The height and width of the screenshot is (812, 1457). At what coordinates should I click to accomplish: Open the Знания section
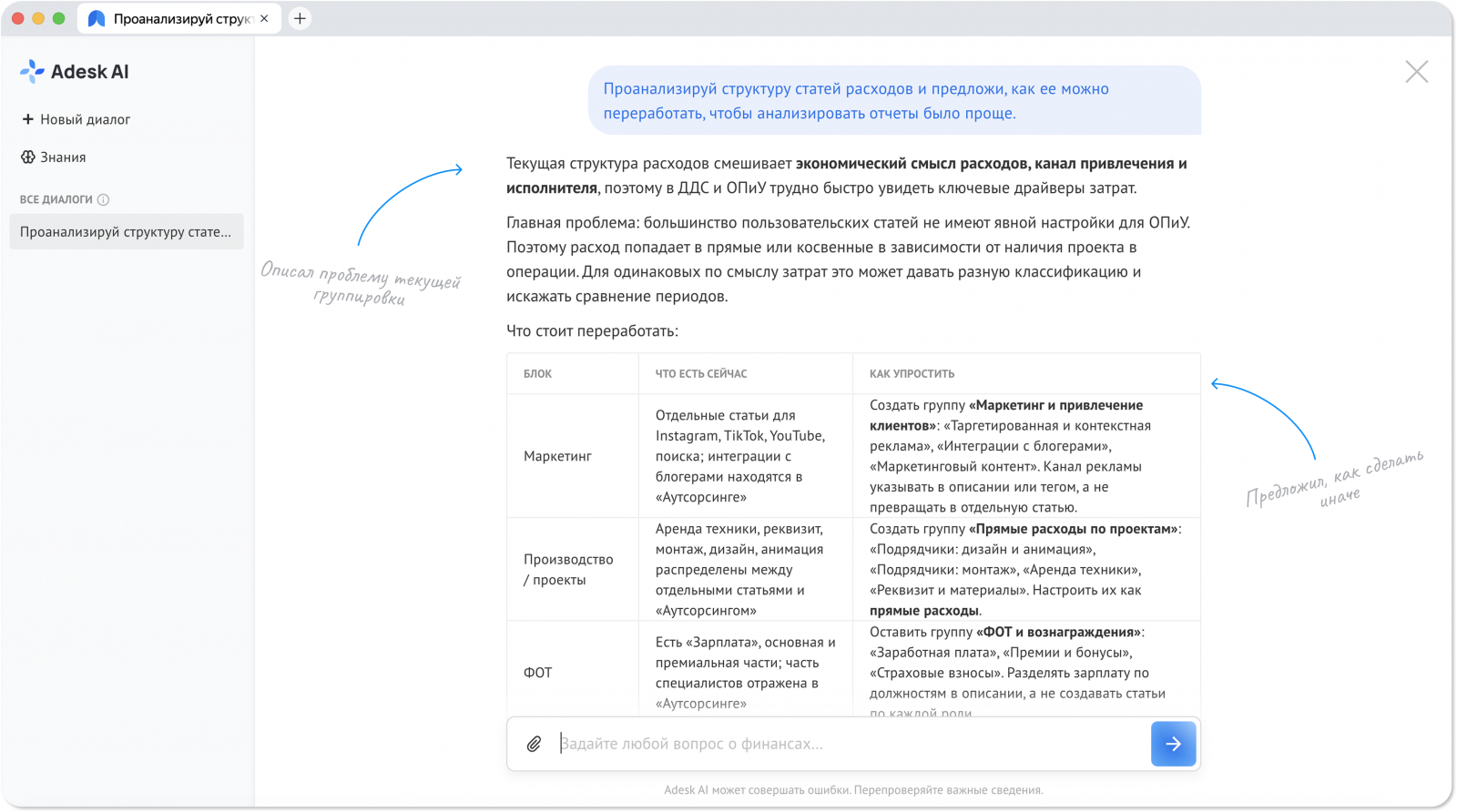click(54, 157)
